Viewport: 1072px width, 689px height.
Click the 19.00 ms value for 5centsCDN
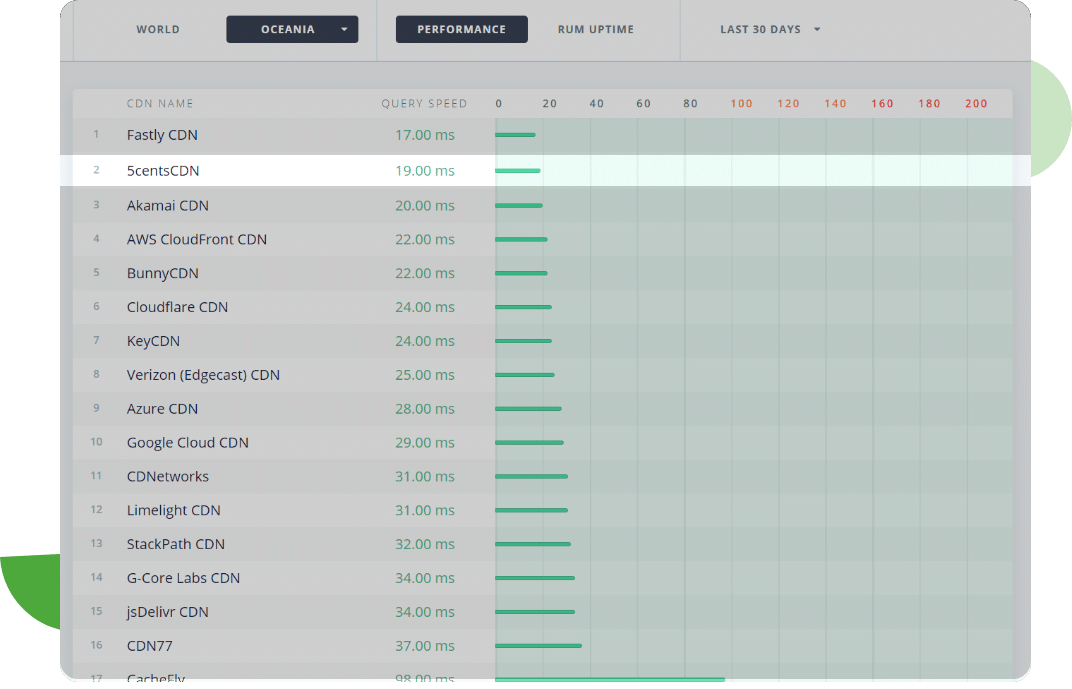(424, 171)
